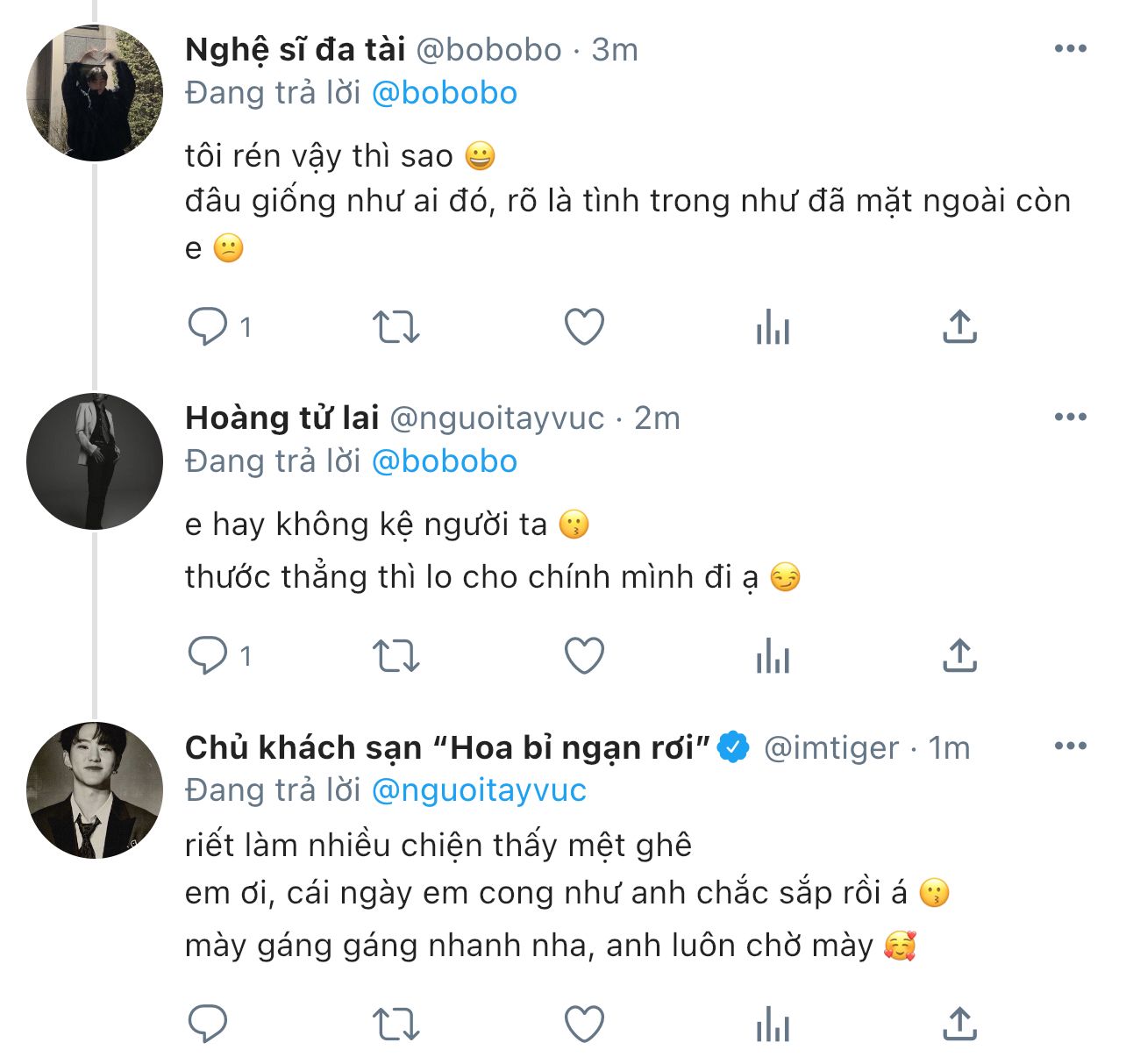
Task: Like the Hoàng tử lai tweet
Action: 584,655
